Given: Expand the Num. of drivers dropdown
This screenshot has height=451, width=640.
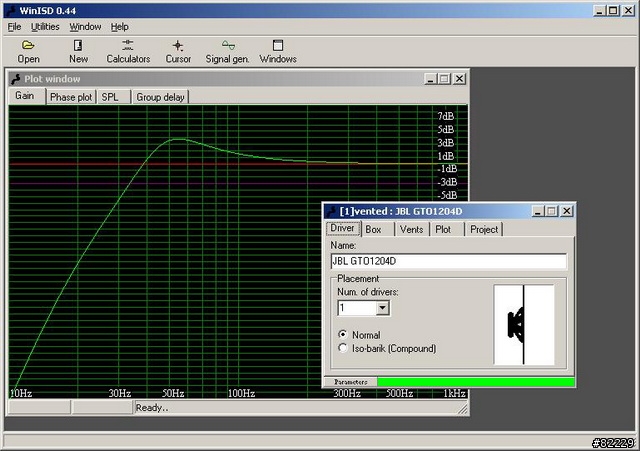Looking at the screenshot, I should click(382, 308).
